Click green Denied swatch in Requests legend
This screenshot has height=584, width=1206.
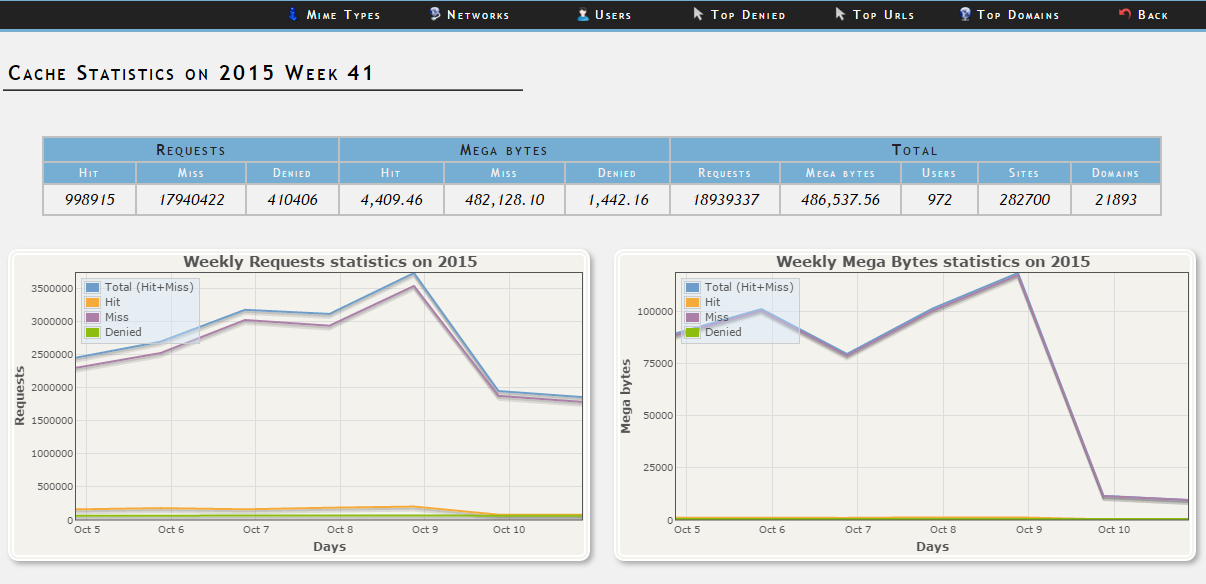pos(92,332)
